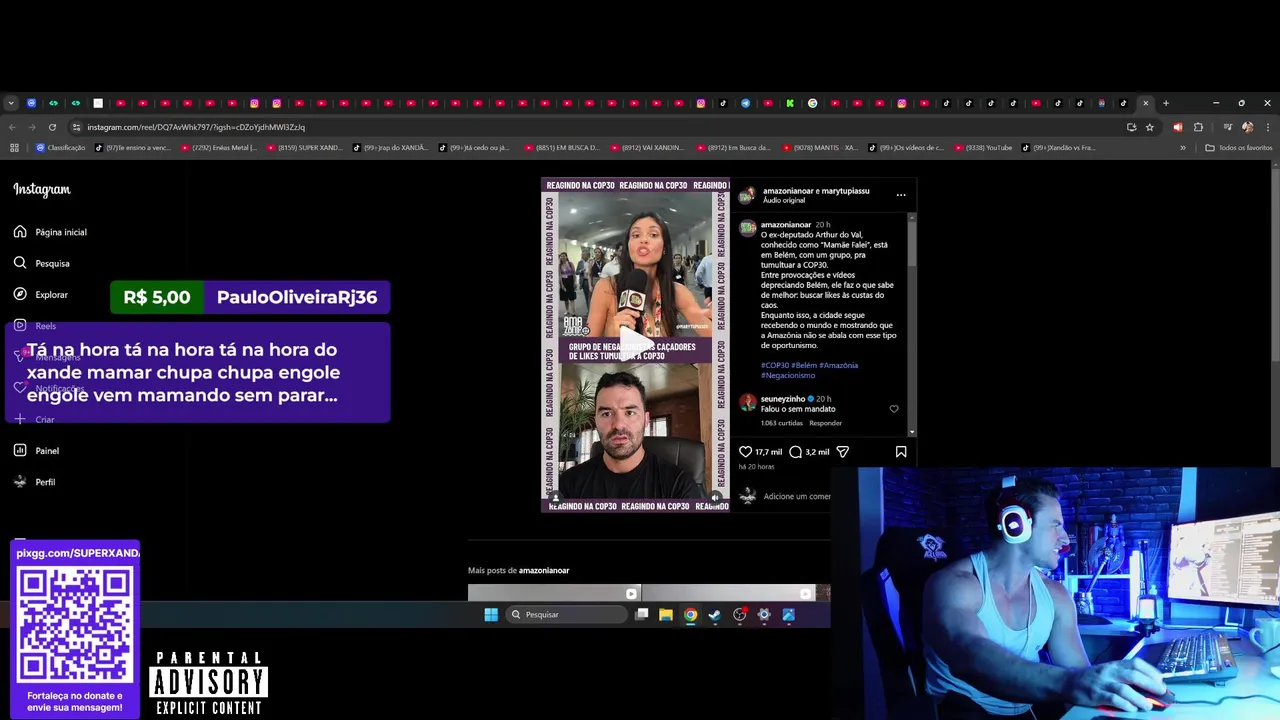
Task: Open Steam from the taskbar
Action: (715, 615)
